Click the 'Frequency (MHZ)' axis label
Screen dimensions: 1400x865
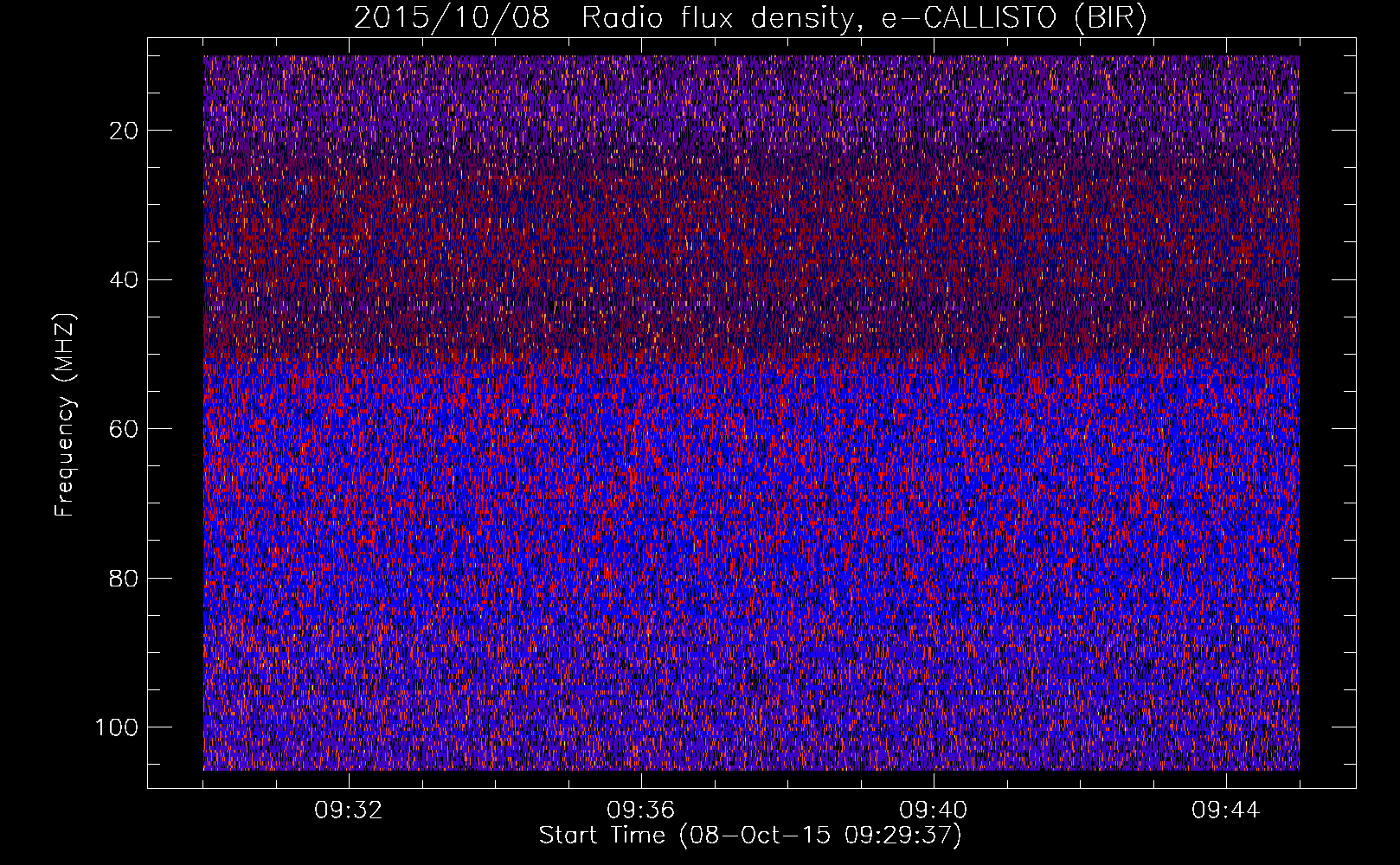pyautogui.click(x=65, y=415)
